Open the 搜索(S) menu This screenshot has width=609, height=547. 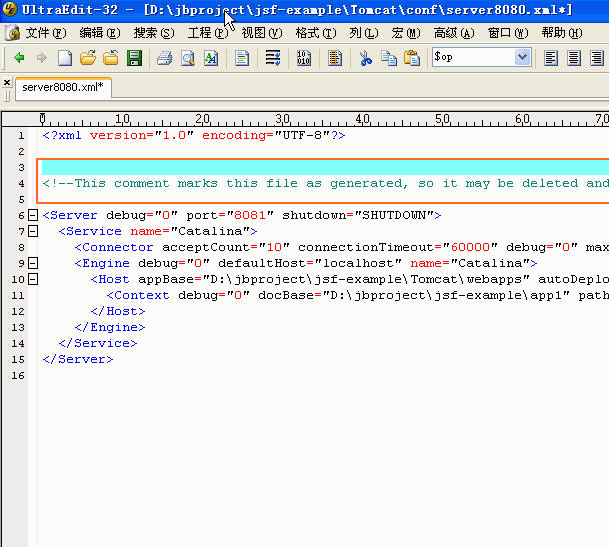pos(154,33)
